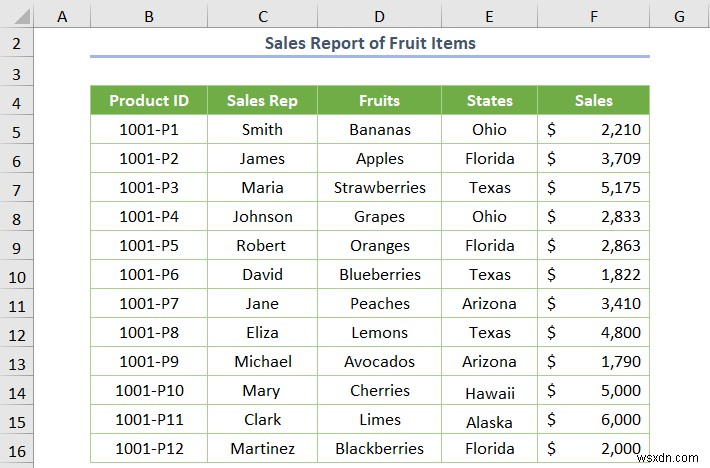Click the 'Hawaii' state cell
This screenshot has width=710, height=468.
coord(490,391)
